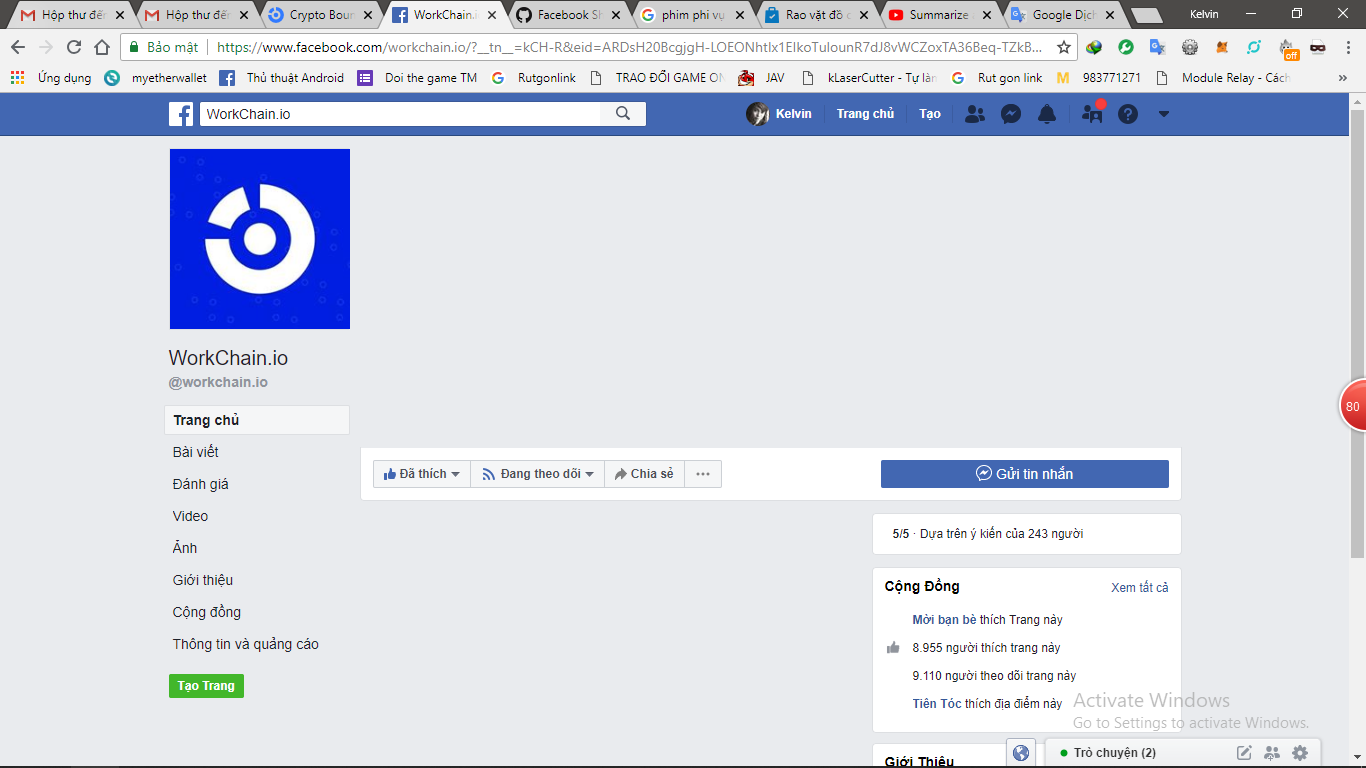Image resolution: width=1366 pixels, height=768 pixels.
Task: Open the MetaMask fox extension
Action: (1222, 47)
